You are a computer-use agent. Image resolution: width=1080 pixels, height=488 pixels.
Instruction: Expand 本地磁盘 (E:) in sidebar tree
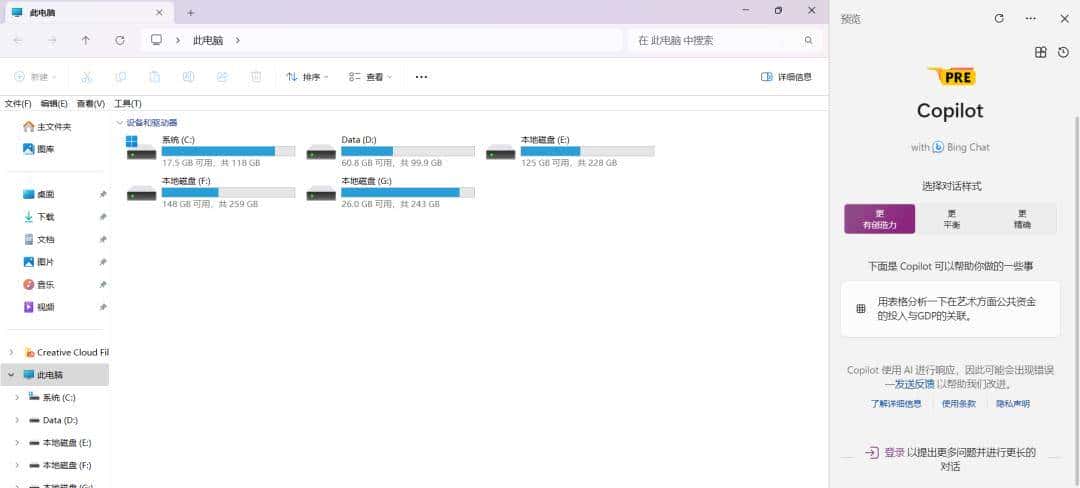pyautogui.click(x=17, y=443)
